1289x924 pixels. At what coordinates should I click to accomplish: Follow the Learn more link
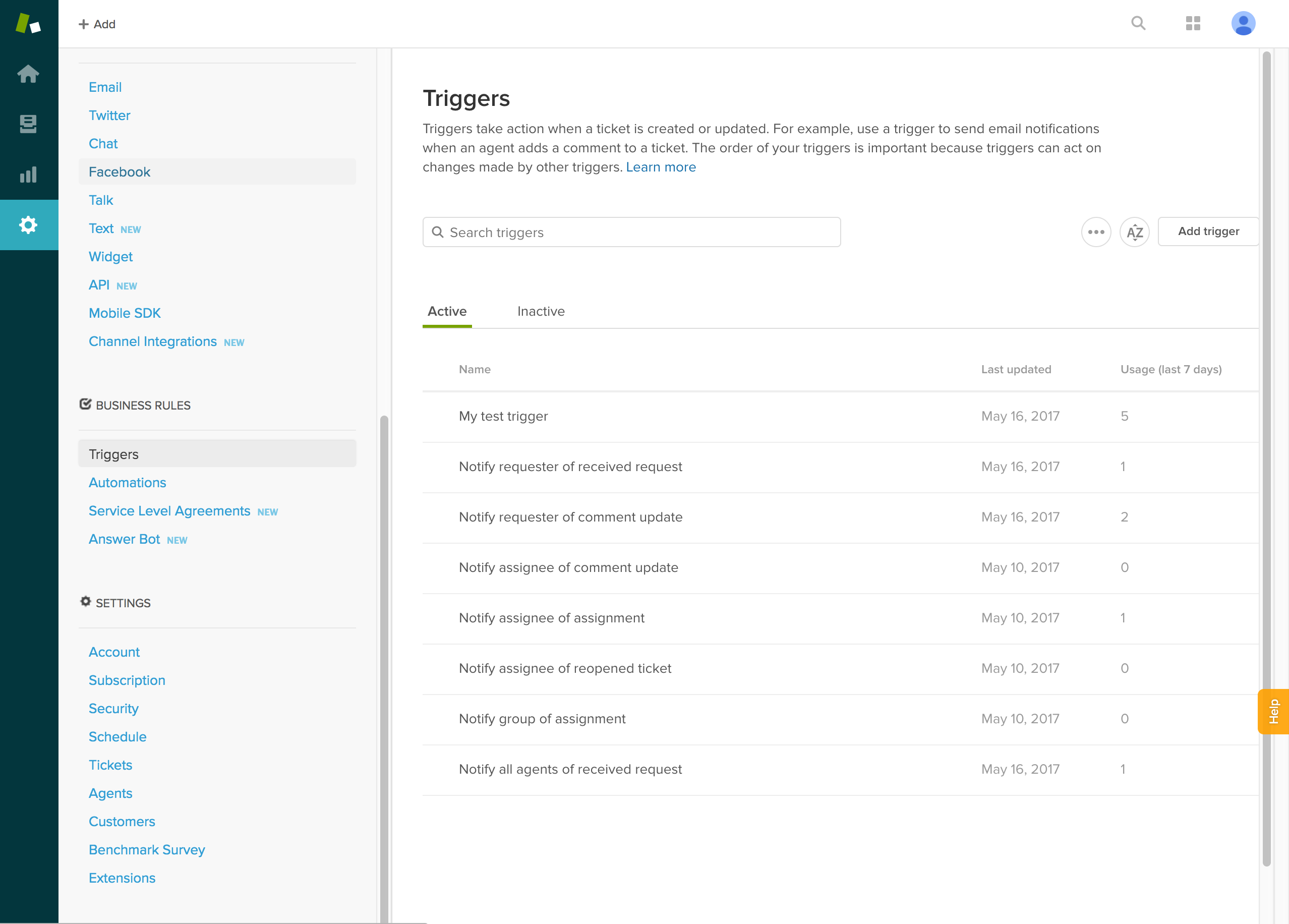coord(661,167)
